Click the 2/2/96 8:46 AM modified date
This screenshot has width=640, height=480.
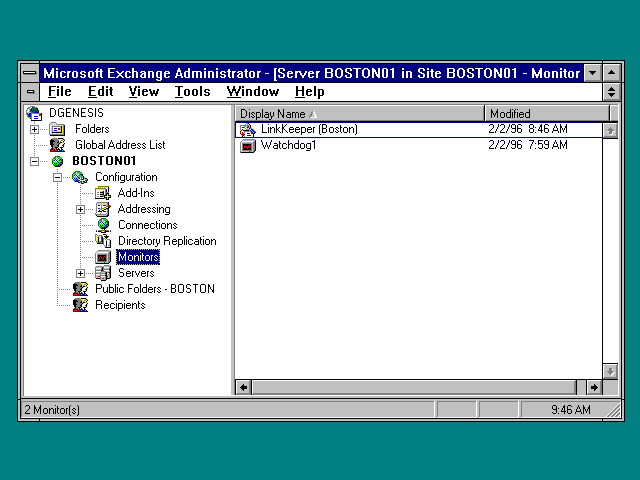pyautogui.click(x=528, y=129)
